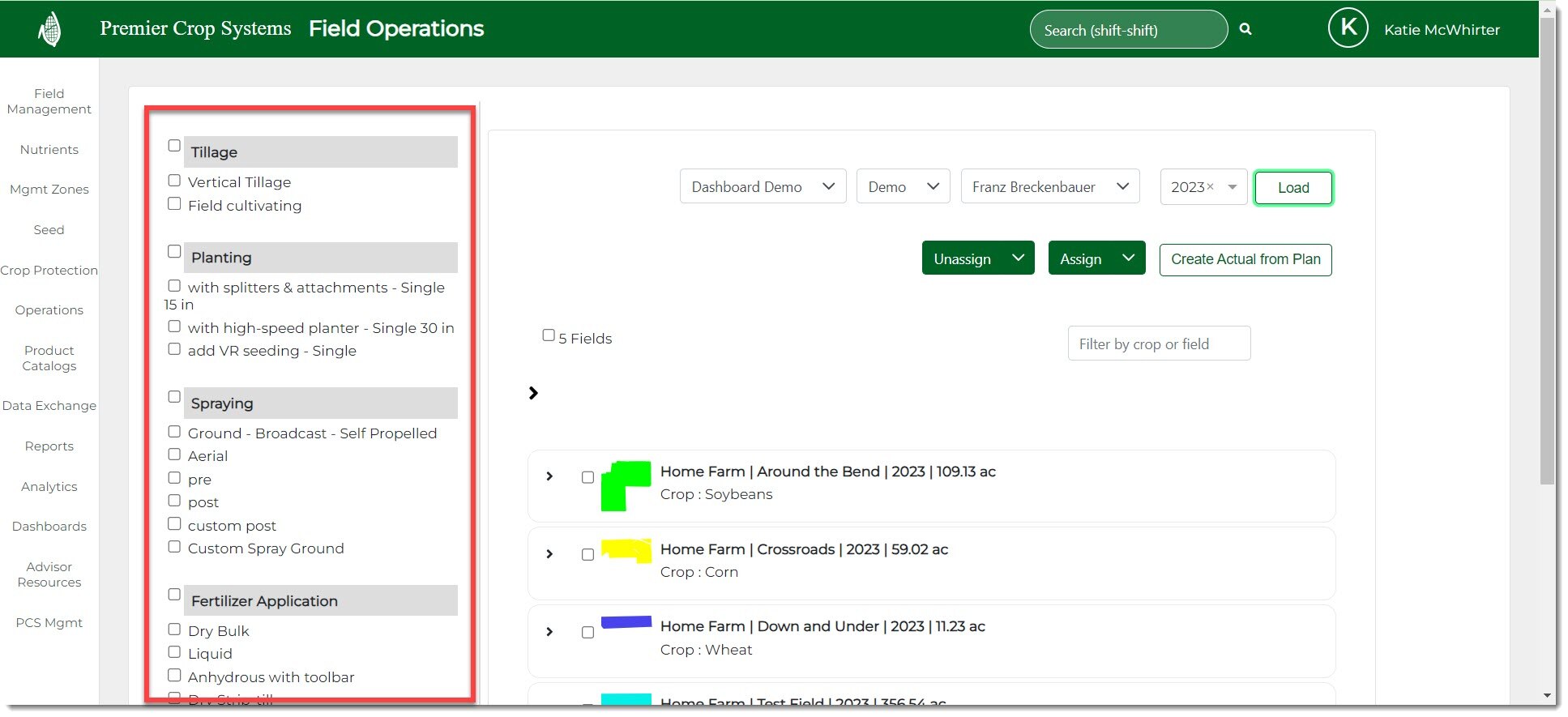Expand the Home Farm Crossroads row
The height and width of the screenshot is (717, 1568).
point(549,554)
